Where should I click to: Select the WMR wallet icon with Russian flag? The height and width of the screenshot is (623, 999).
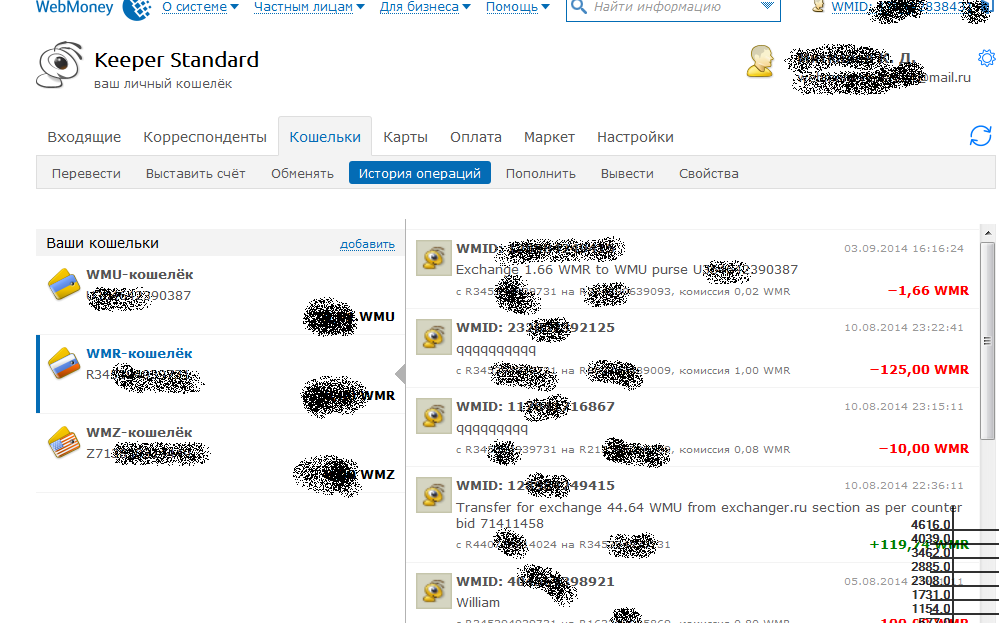click(x=64, y=363)
